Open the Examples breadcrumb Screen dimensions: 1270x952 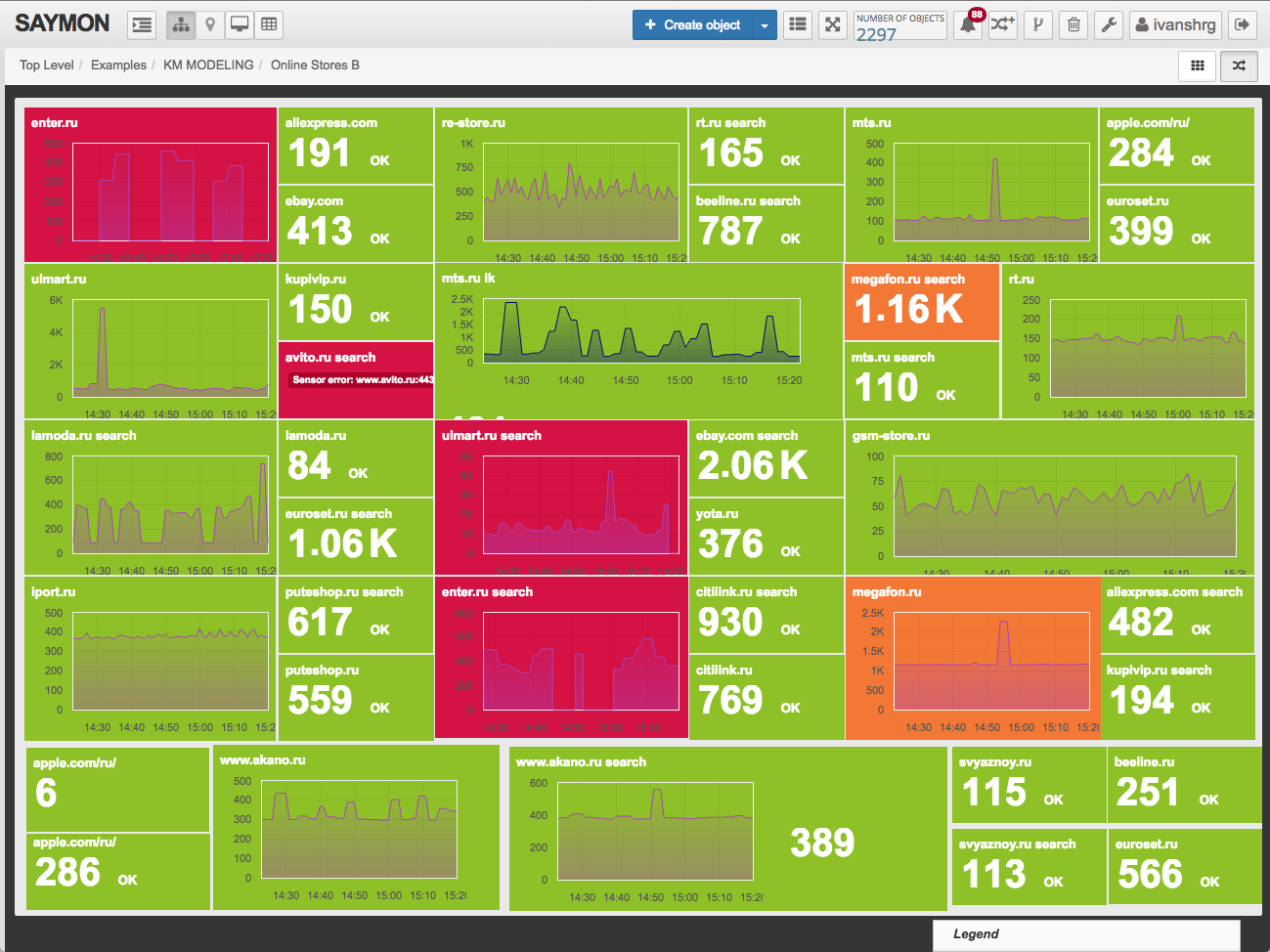coord(118,65)
